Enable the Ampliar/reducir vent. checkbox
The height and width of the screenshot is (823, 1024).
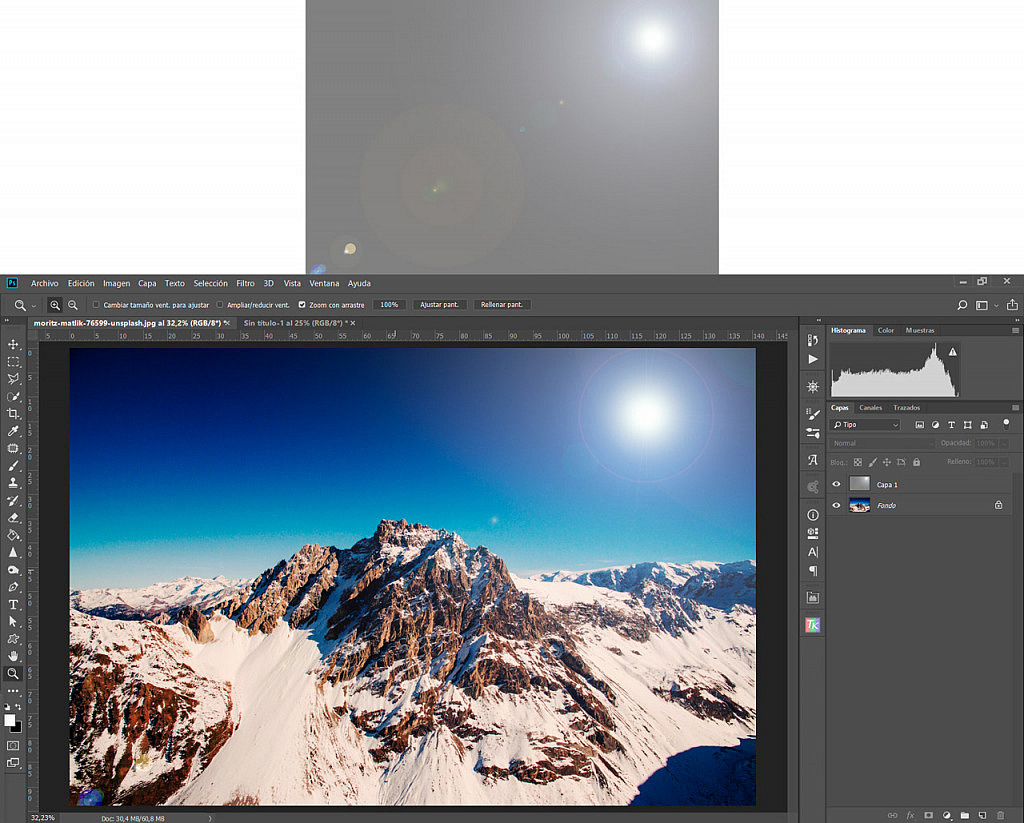click(x=220, y=305)
